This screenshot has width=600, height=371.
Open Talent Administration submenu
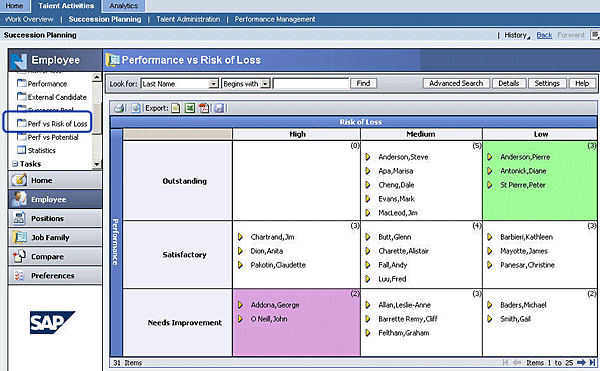click(188, 19)
